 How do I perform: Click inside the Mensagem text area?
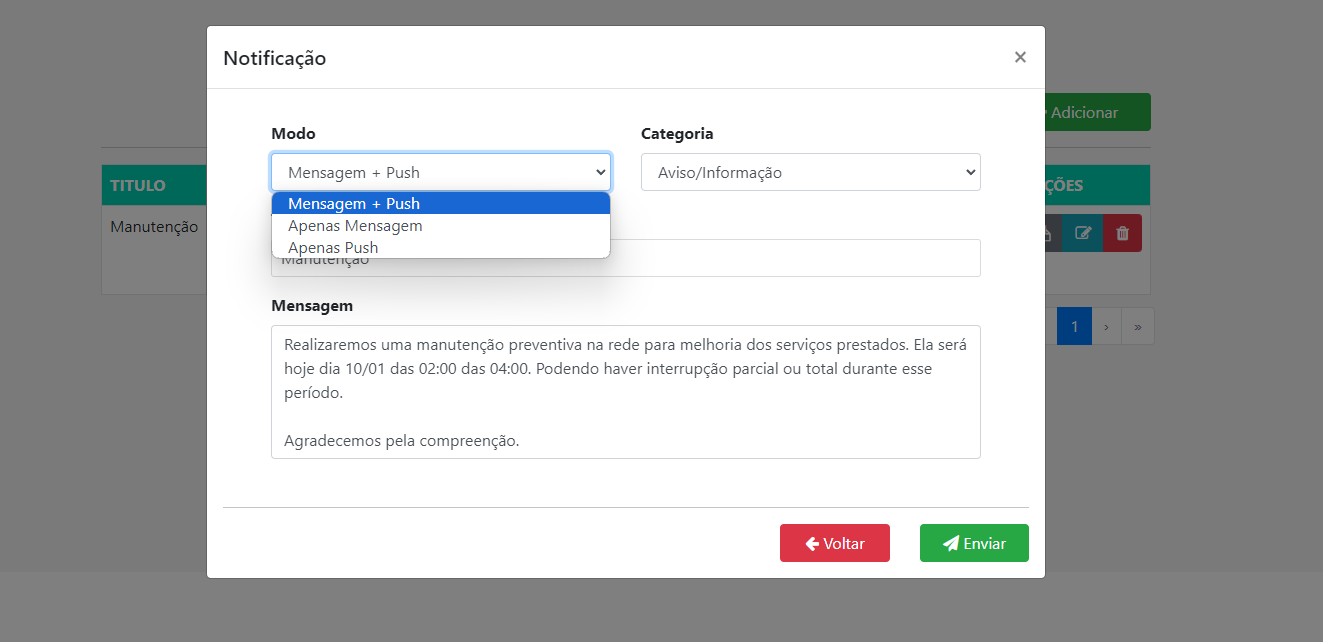[625, 390]
